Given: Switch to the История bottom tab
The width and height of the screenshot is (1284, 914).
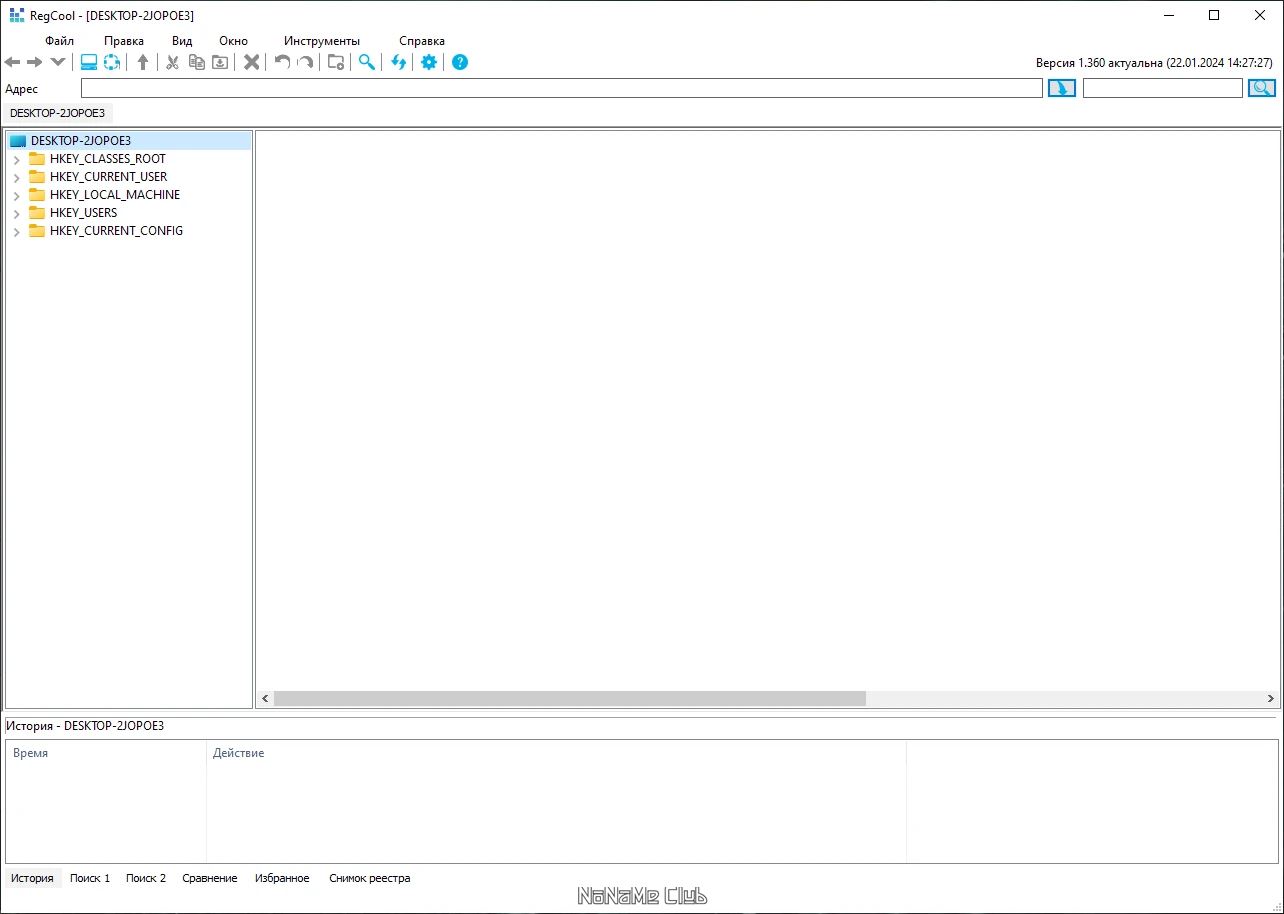Looking at the screenshot, I should (x=33, y=878).
